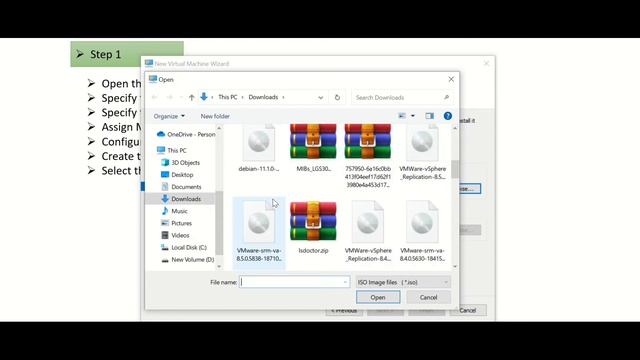Viewport: 640px width, 360px height.
Task: Click the back navigation arrow
Action: click(x=154, y=97)
